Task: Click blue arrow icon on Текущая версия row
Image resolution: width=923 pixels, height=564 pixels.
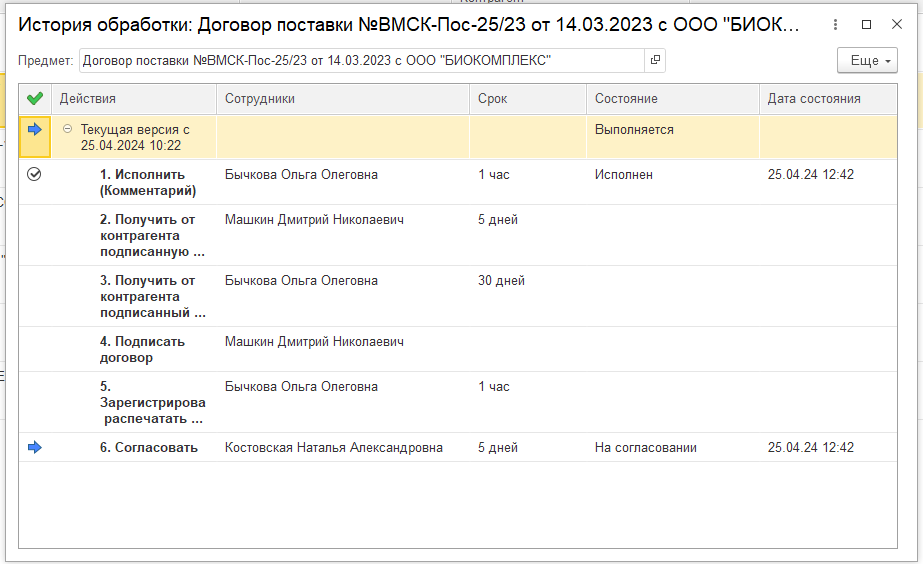Action: click(35, 130)
